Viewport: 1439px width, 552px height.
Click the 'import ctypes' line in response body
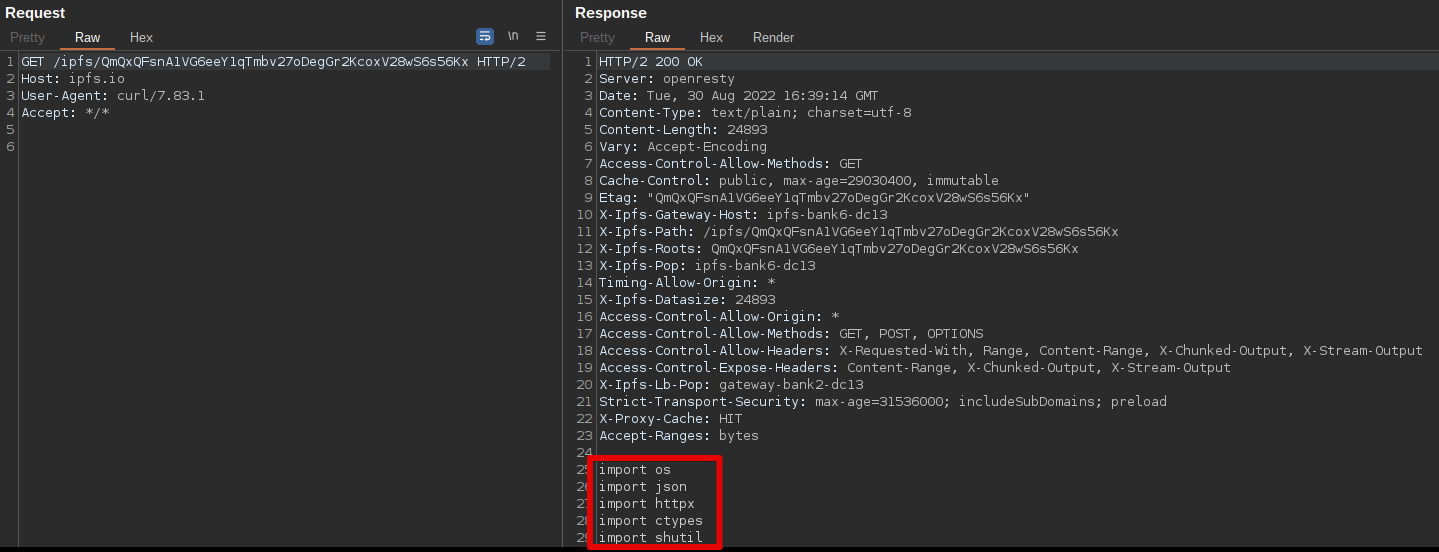650,521
